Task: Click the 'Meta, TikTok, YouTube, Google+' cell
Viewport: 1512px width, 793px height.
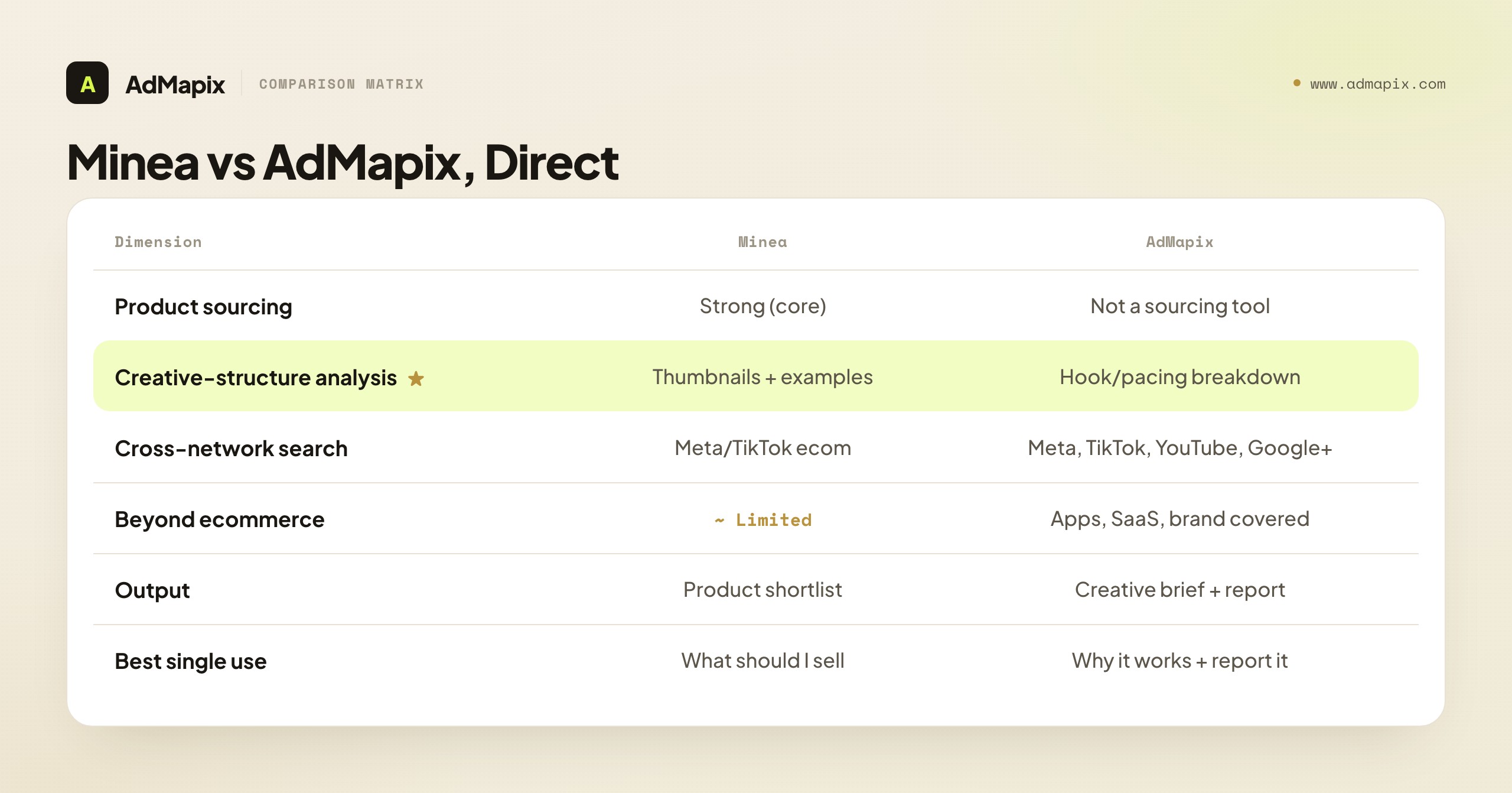Action: 1179,448
